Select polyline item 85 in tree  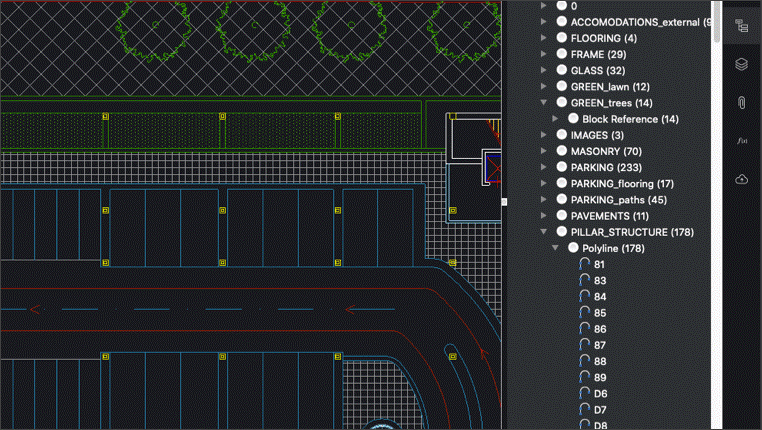point(600,313)
